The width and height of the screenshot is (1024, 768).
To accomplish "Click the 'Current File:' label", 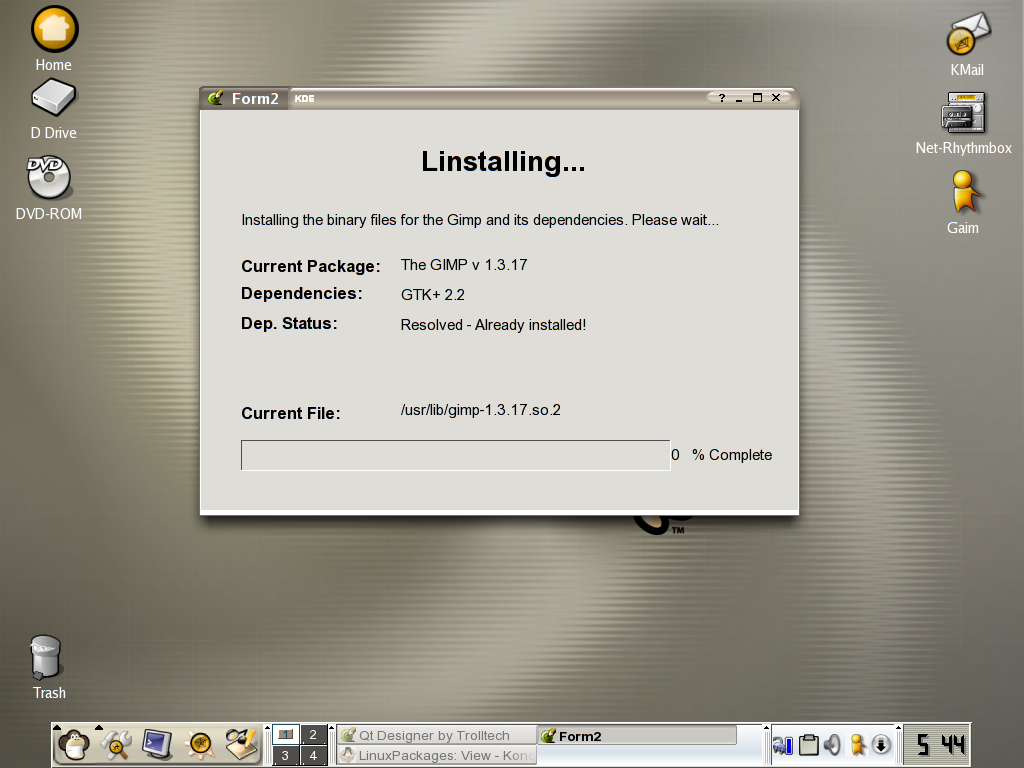I will (291, 413).
